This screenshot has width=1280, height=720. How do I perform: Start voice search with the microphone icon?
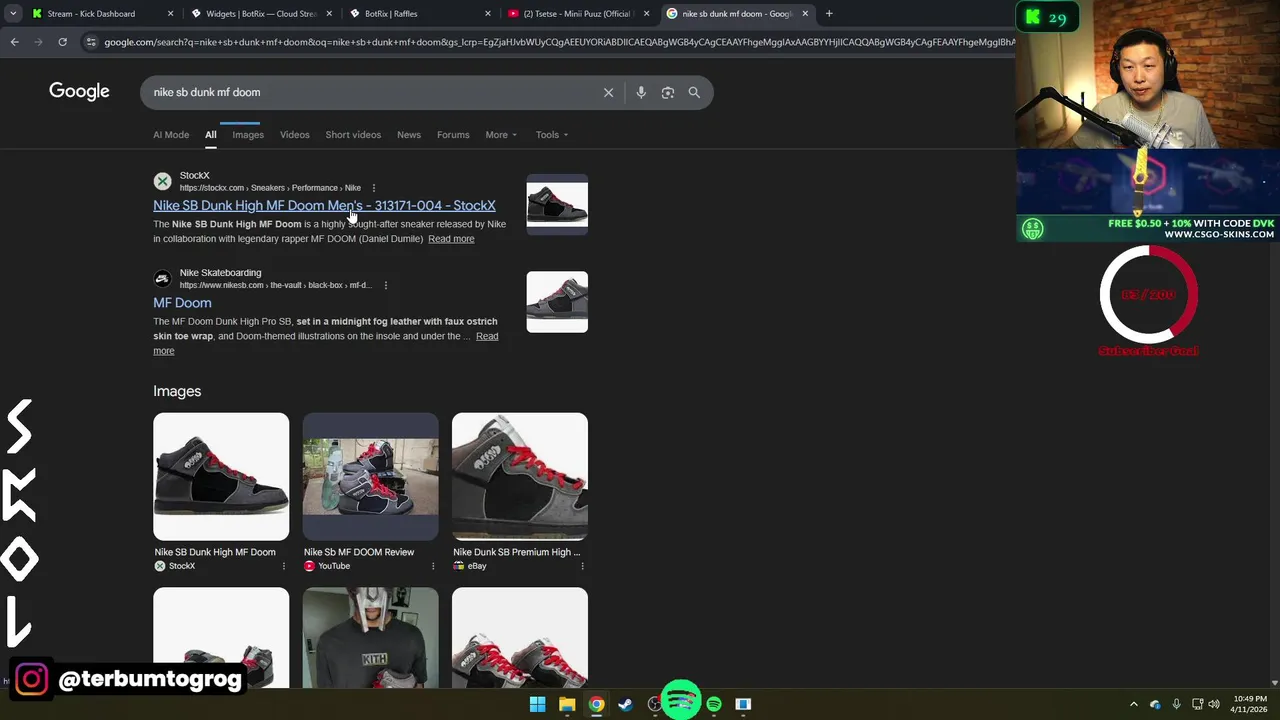(641, 92)
